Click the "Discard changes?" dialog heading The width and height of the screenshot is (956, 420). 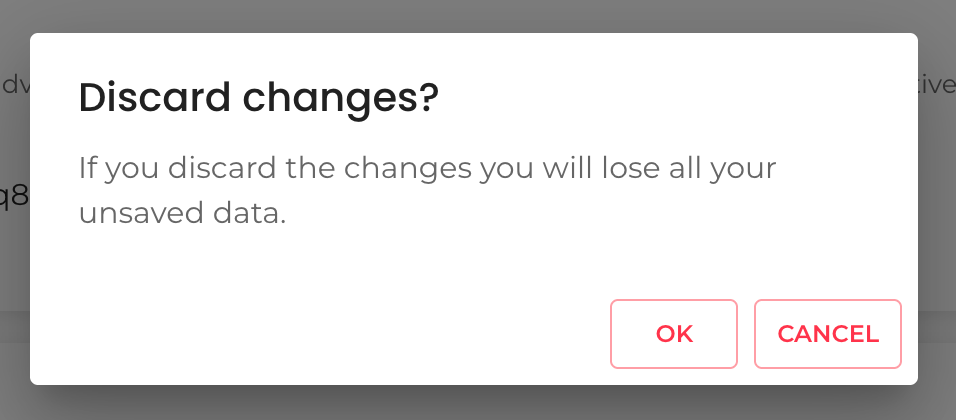tap(258, 99)
